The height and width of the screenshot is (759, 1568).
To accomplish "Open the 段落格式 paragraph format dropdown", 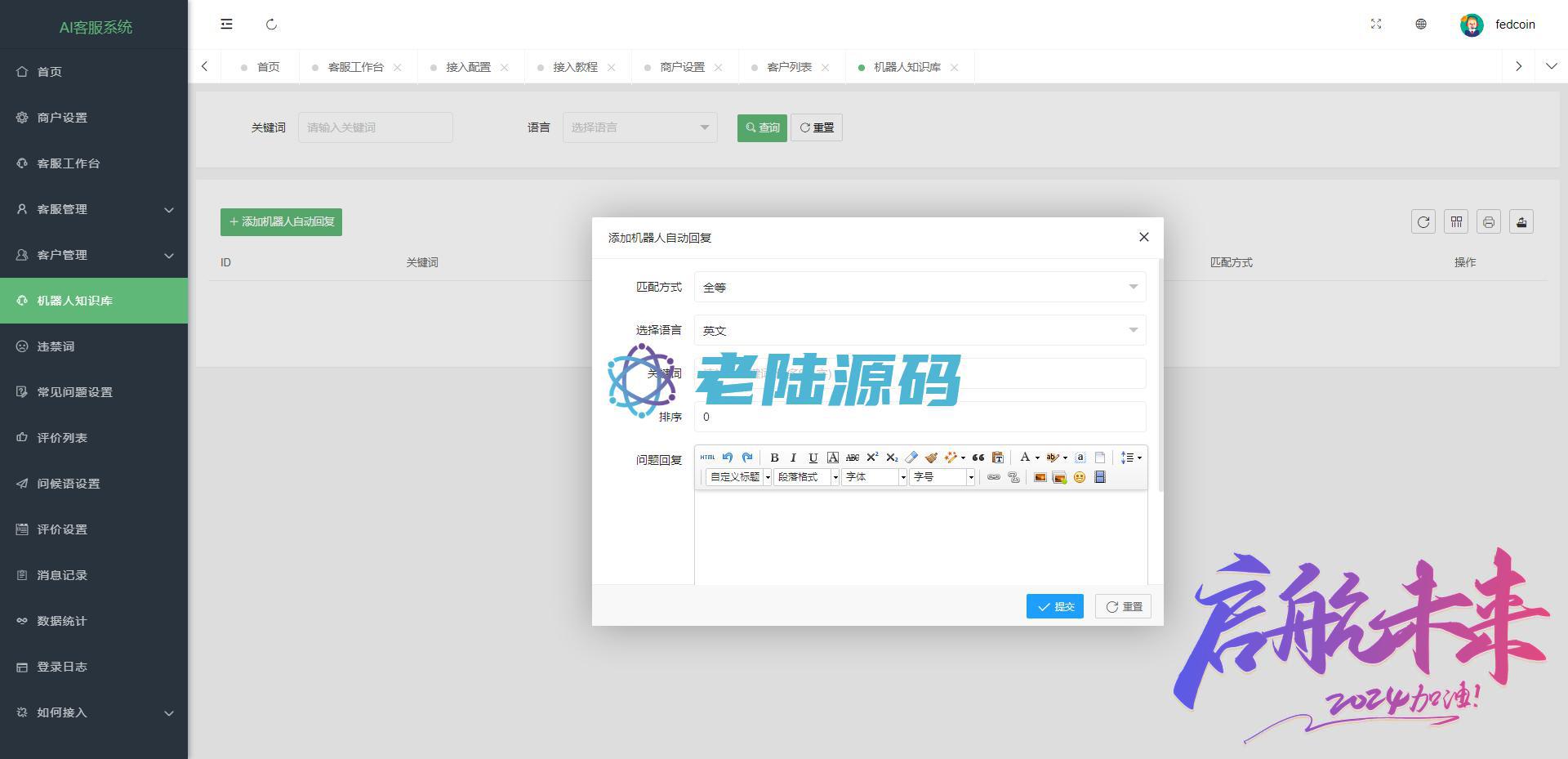I will pos(807,477).
